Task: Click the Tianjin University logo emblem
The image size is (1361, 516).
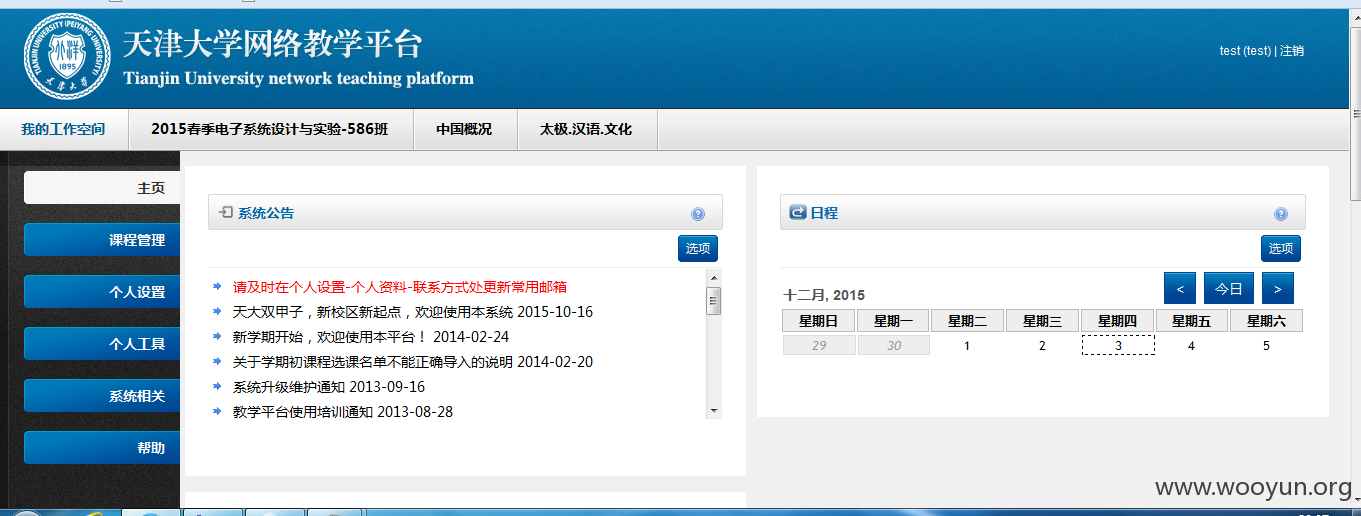Action: (x=67, y=55)
